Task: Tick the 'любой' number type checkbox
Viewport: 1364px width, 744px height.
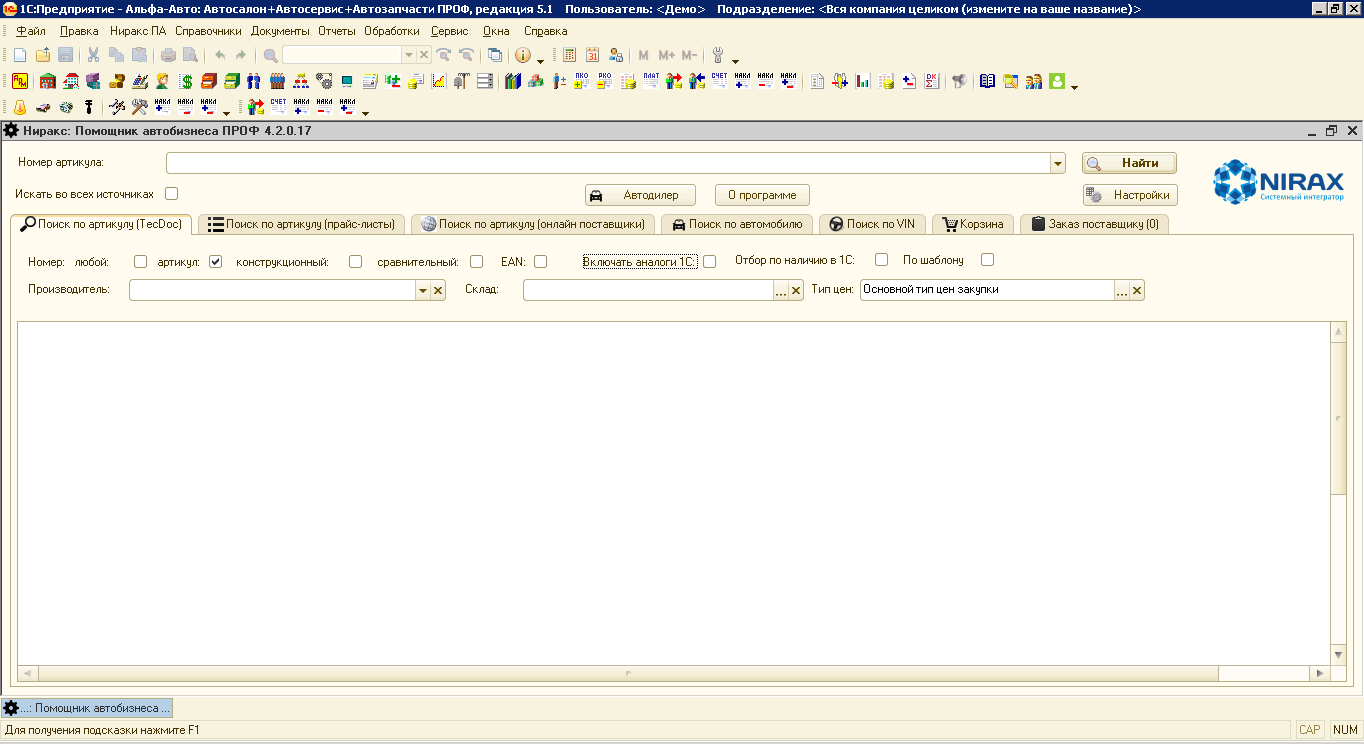Action: (140, 262)
